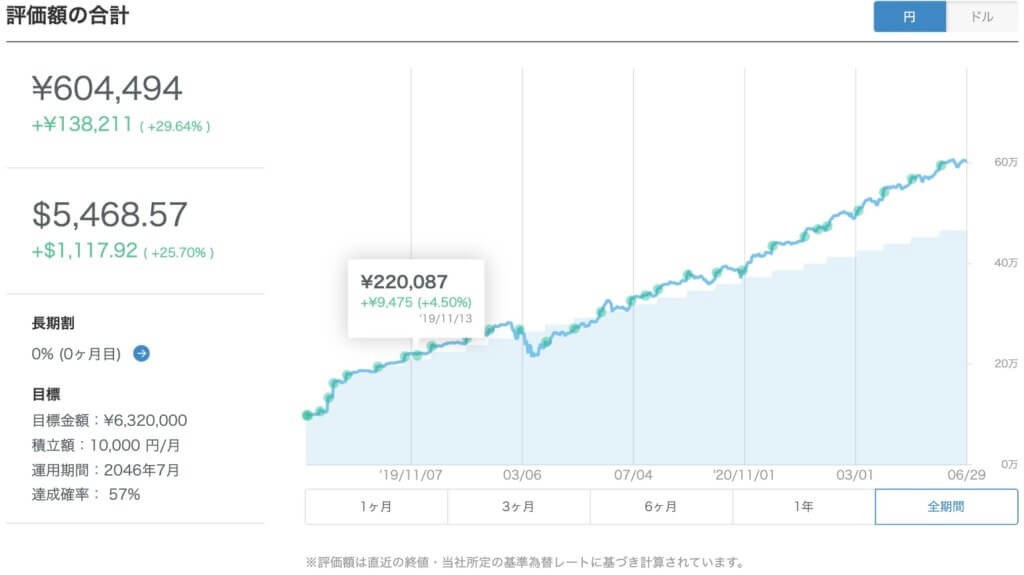The image size is (1024, 575).
Task: Click the 長期割 heading
Action: 53,323
